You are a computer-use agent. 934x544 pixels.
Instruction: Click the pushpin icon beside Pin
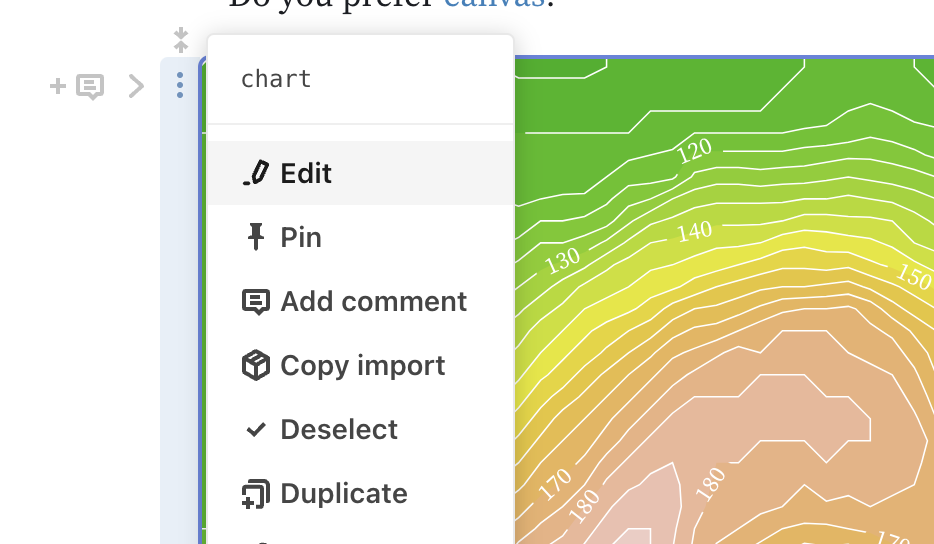256,237
